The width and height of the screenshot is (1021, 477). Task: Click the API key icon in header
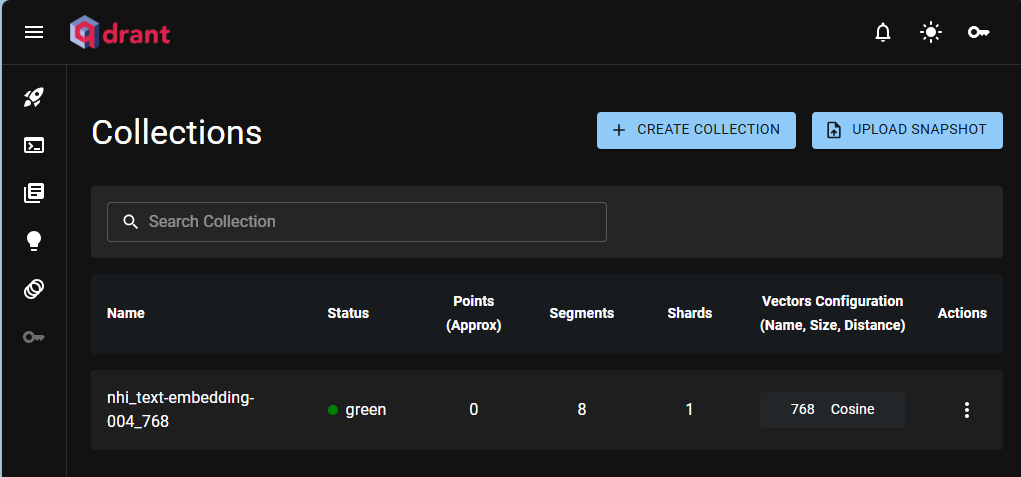(x=978, y=33)
